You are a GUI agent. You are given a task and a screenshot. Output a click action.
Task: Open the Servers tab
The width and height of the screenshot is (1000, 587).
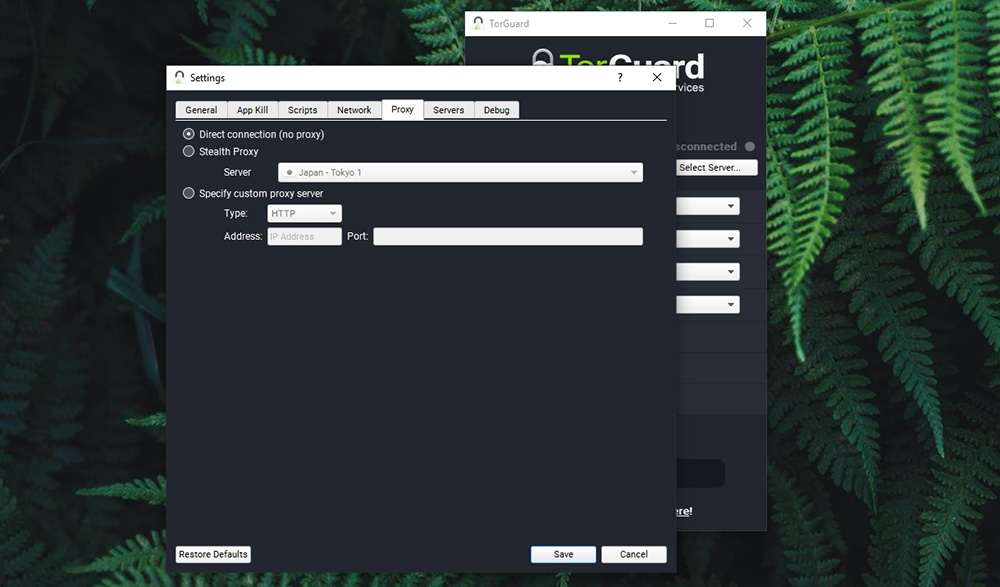tap(448, 110)
